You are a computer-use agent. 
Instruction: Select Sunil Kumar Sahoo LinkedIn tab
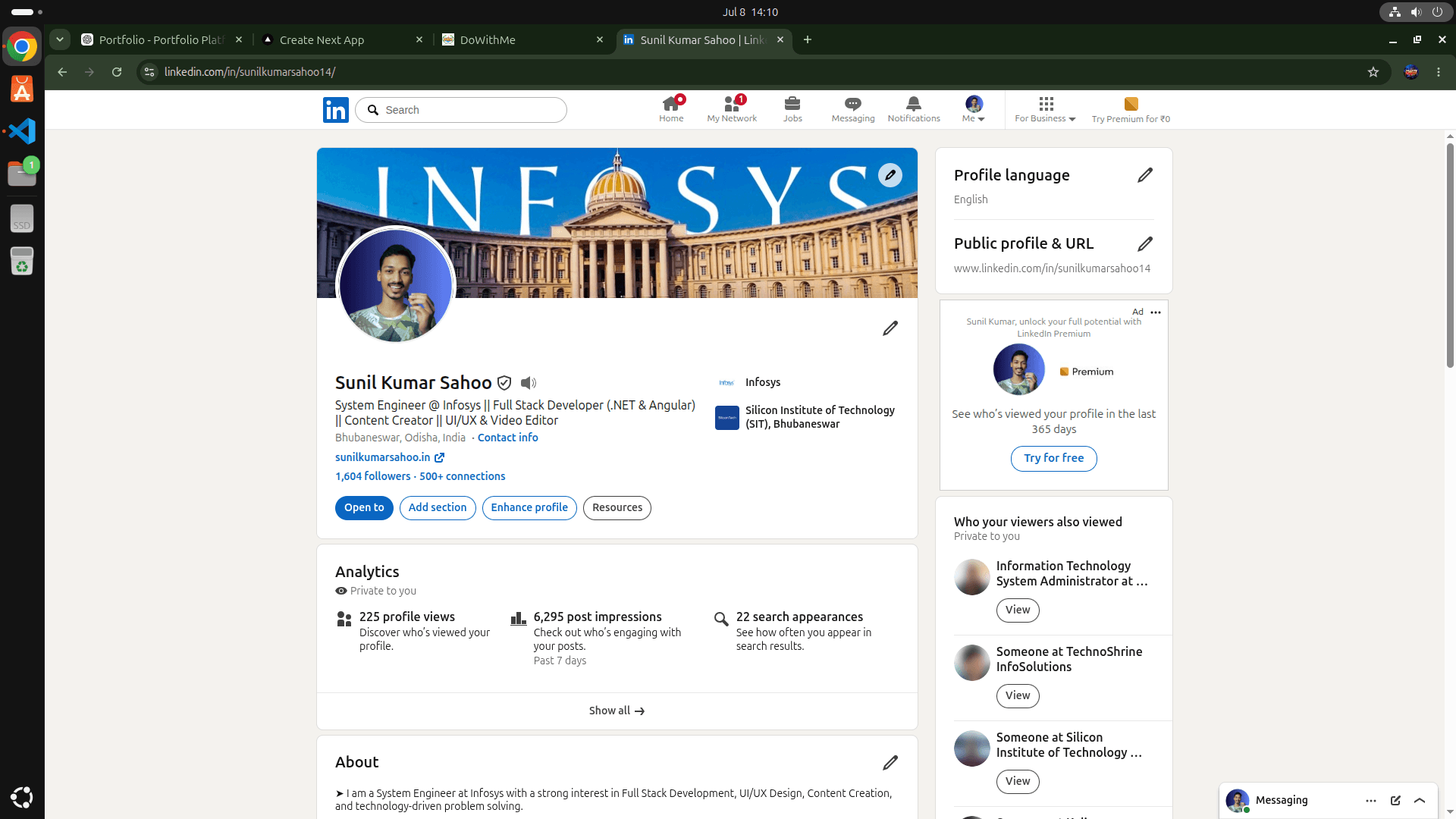pyautogui.click(x=703, y=40)
